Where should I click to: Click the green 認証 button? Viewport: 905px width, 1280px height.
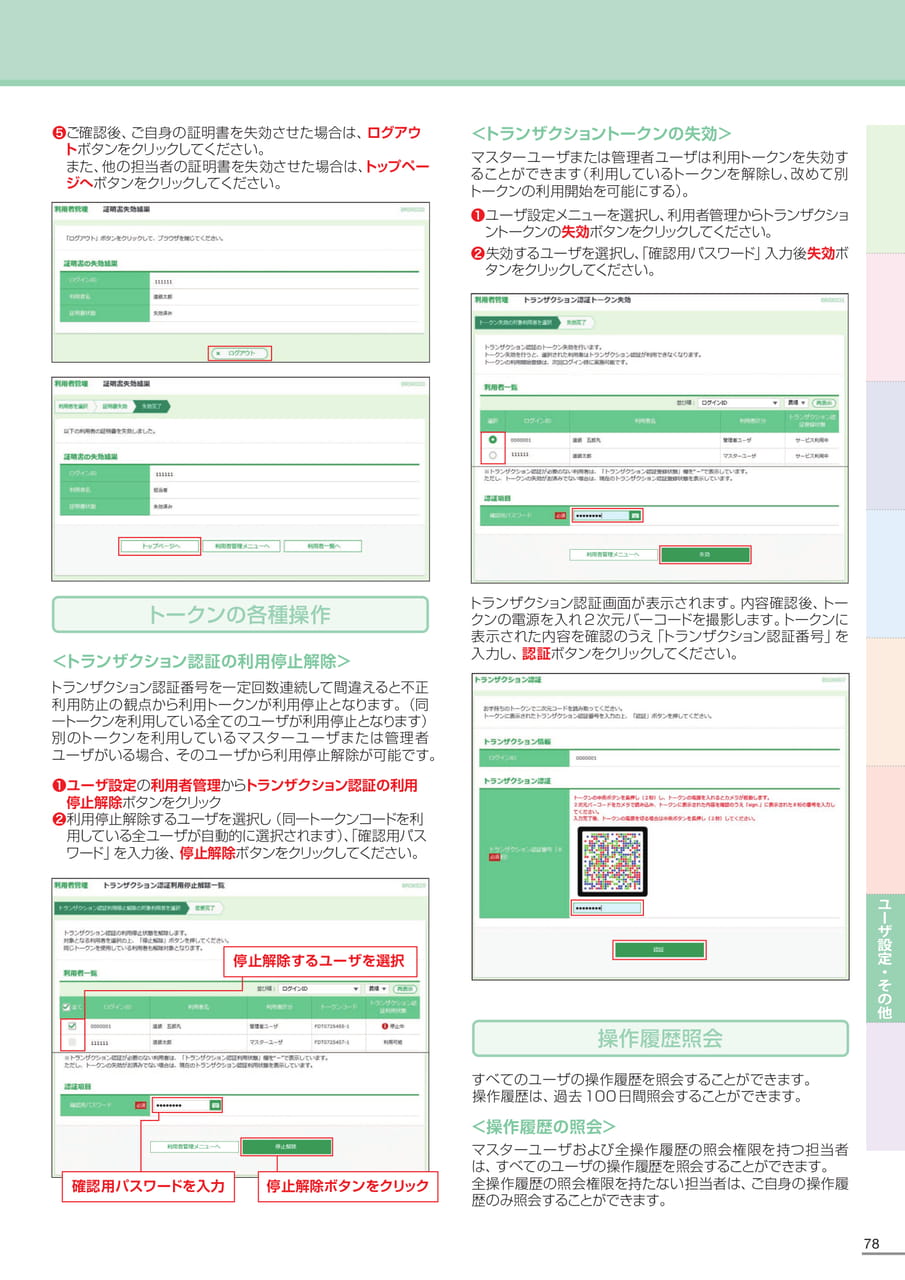tap(661, 949)
